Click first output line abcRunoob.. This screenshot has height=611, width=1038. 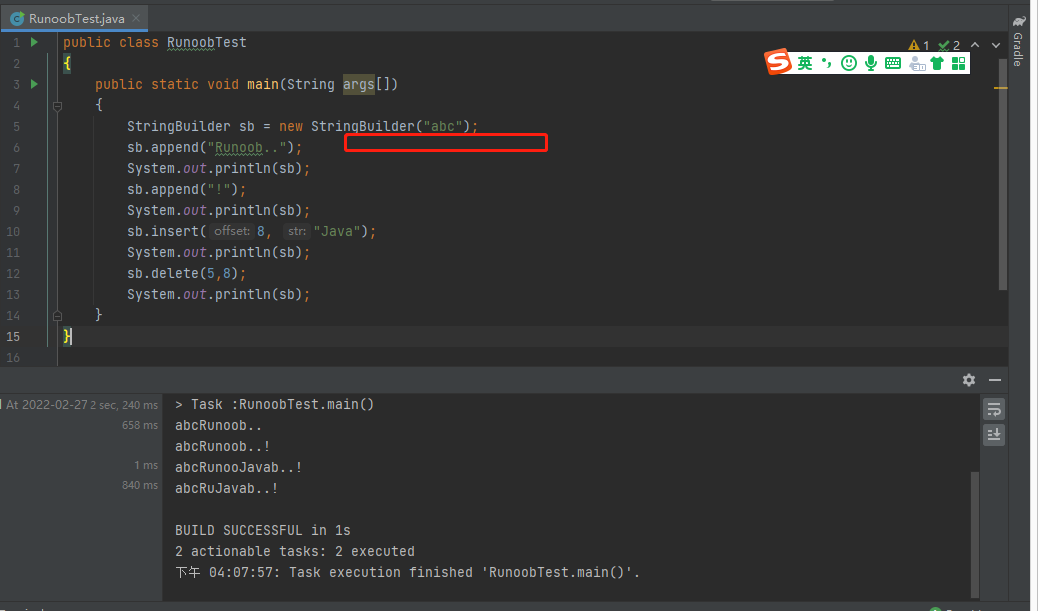click(x=218, y=426)
